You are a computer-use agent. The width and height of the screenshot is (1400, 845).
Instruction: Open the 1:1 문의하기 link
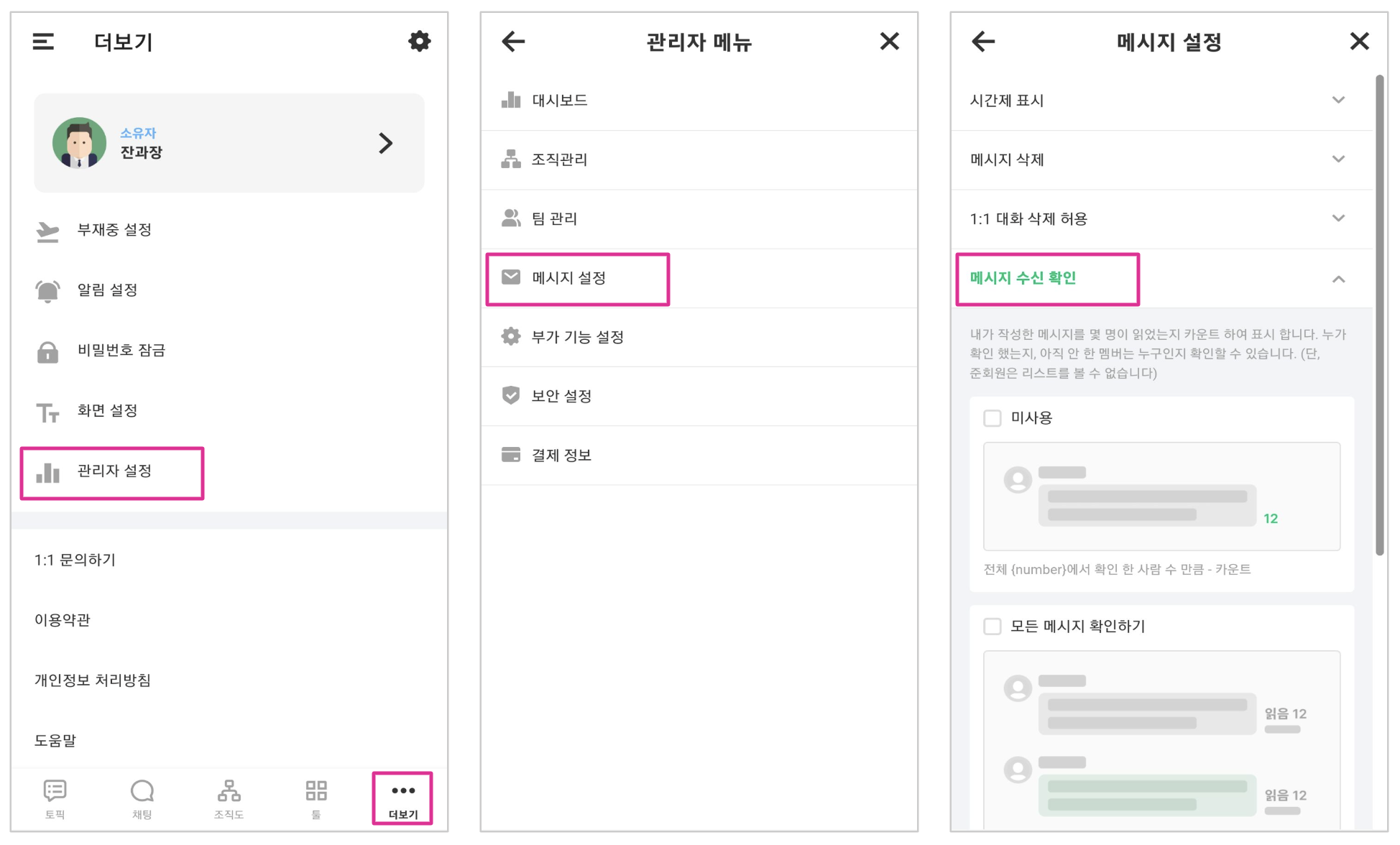(x=75, y=560)
